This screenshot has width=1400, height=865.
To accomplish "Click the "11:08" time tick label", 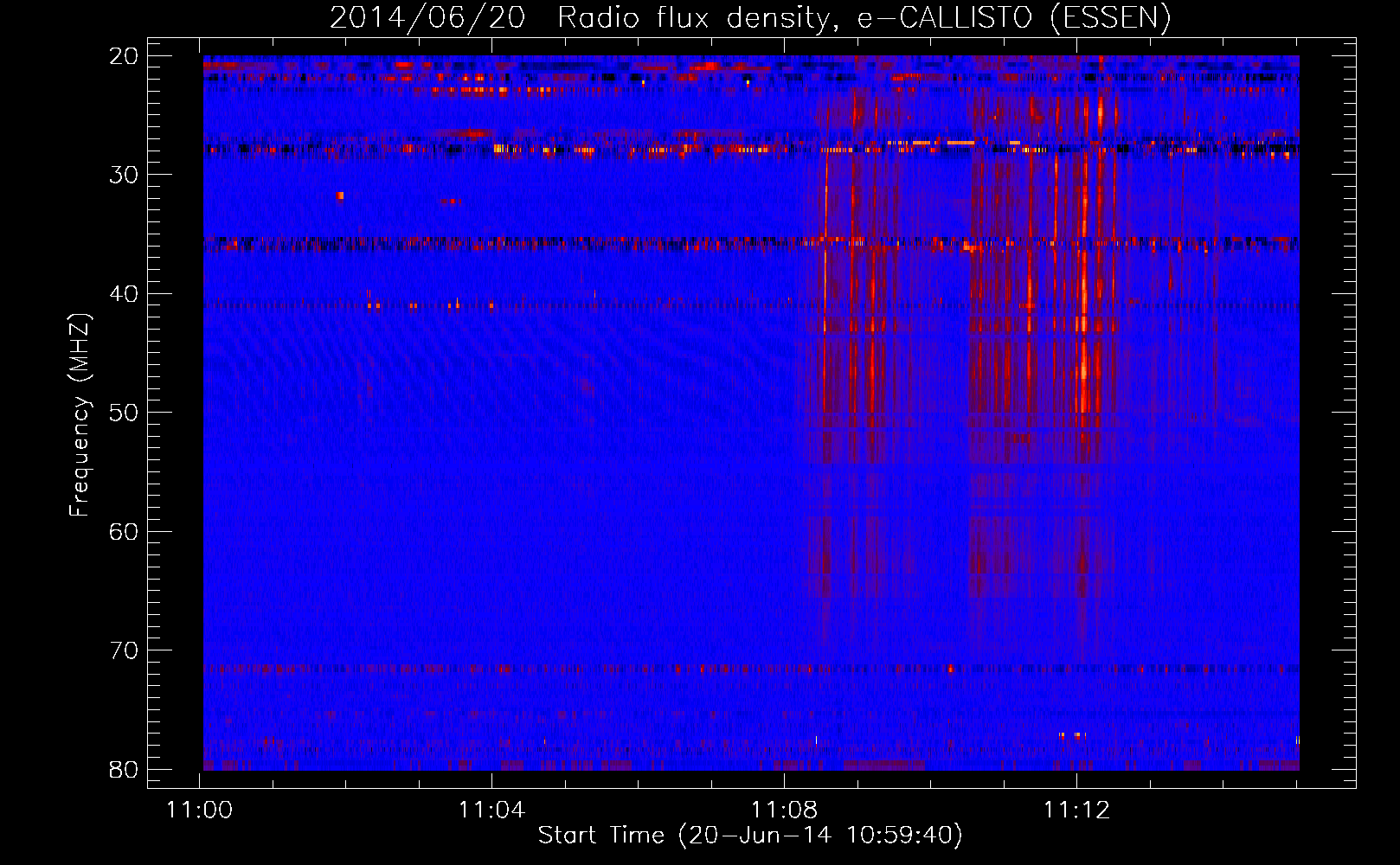I will pyautogui.click(x=785, y=811).
